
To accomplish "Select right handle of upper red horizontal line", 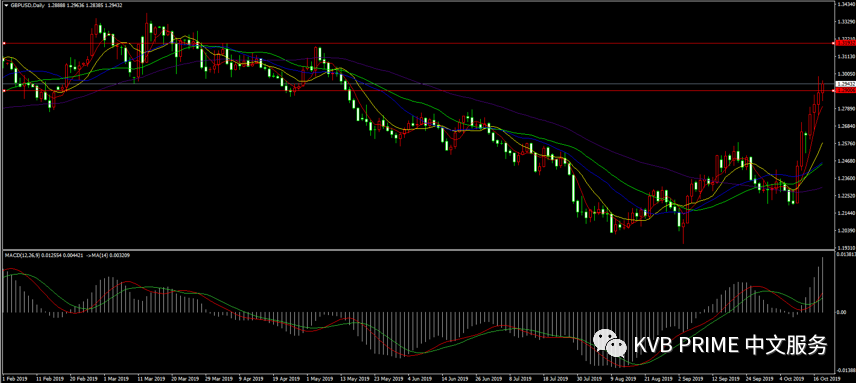I will [833, 43].
